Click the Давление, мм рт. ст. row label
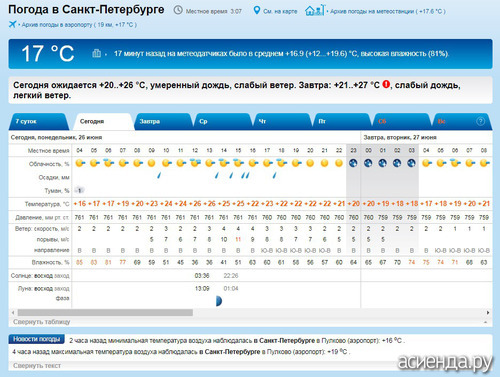This screenshot has width=500, height=377. point(42,218)
